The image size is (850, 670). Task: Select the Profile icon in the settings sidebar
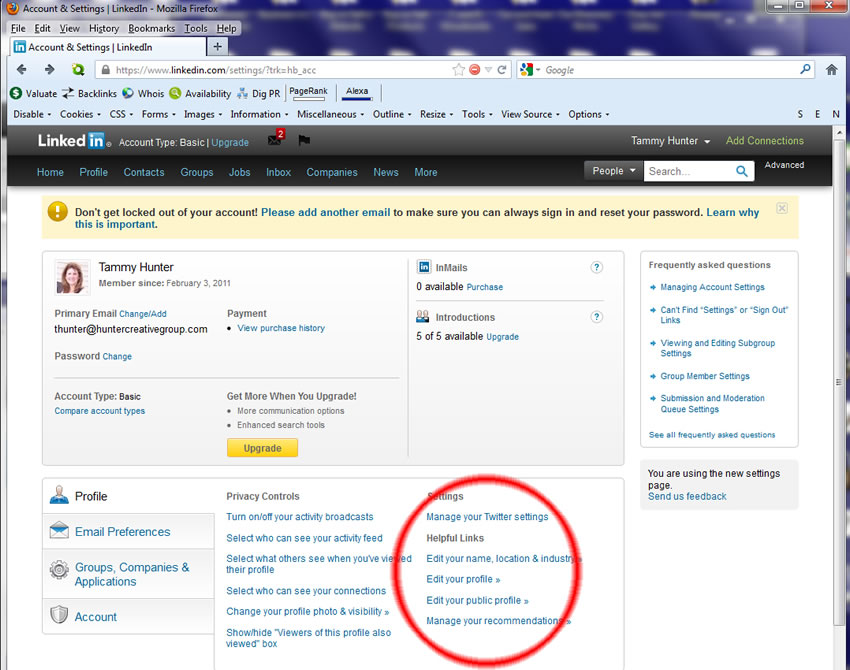[61, 496]
